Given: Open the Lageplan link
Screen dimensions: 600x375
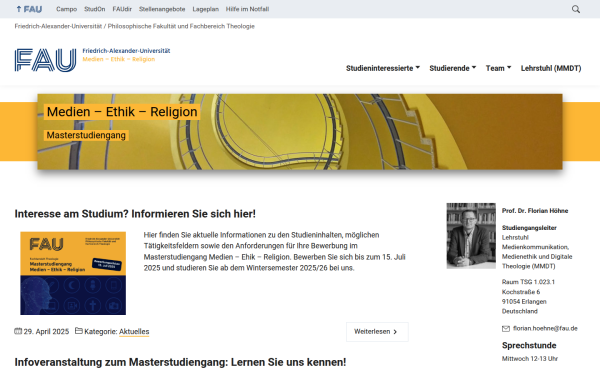Looking at the screenshot, I should coord(205,9).
